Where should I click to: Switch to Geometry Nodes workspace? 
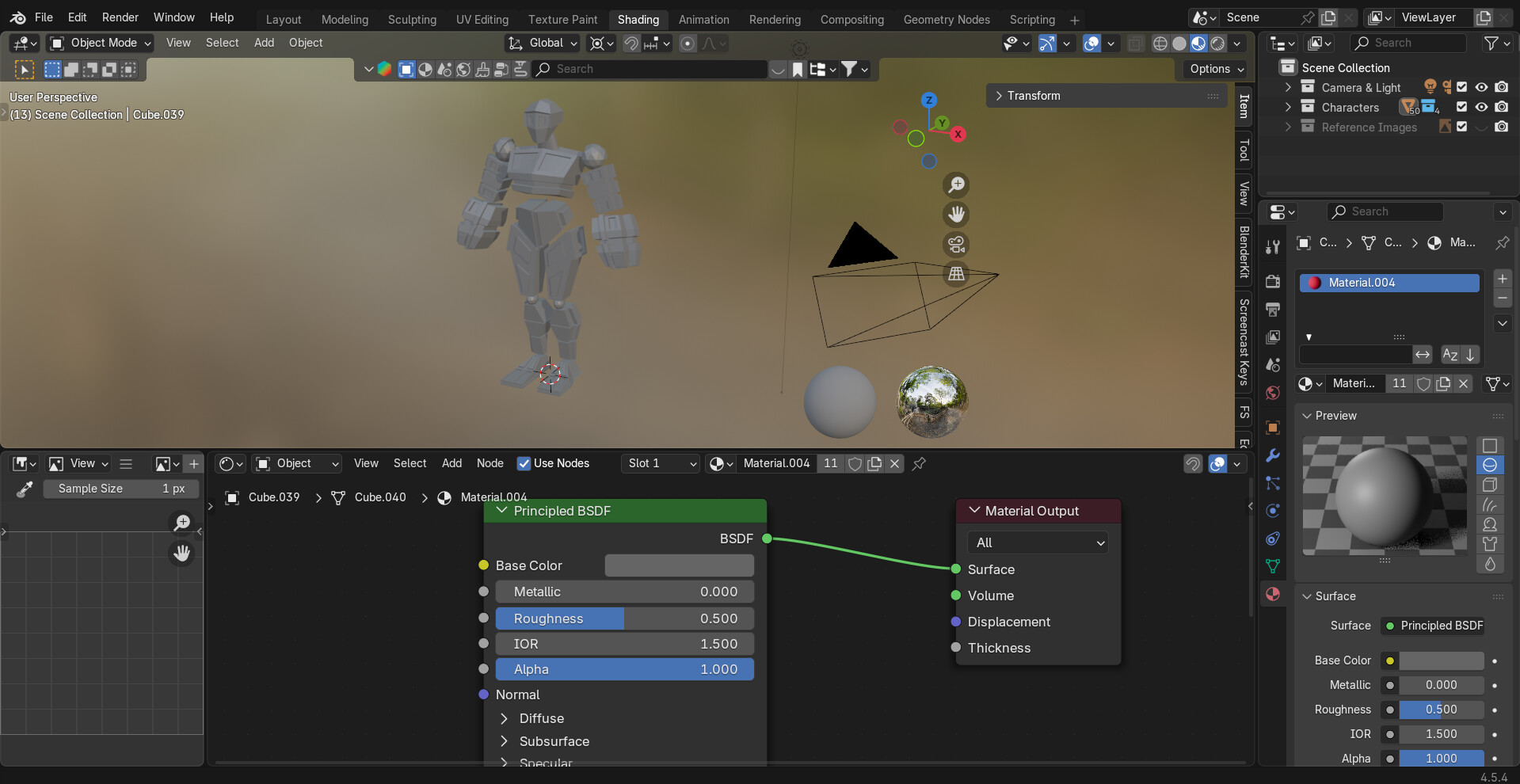point(947,20)
